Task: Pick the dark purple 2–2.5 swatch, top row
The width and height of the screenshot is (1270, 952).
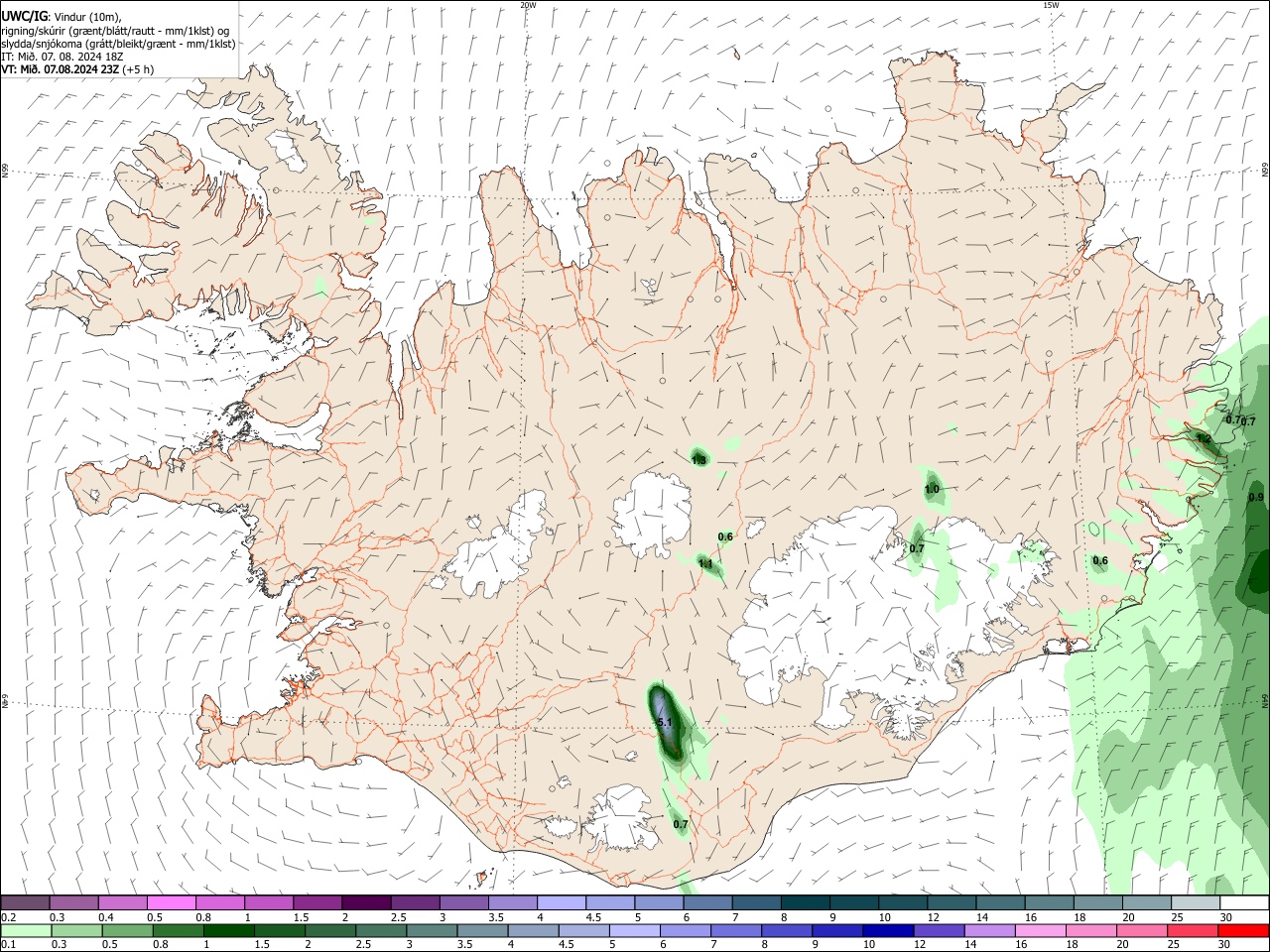Action: pos(366,903)
